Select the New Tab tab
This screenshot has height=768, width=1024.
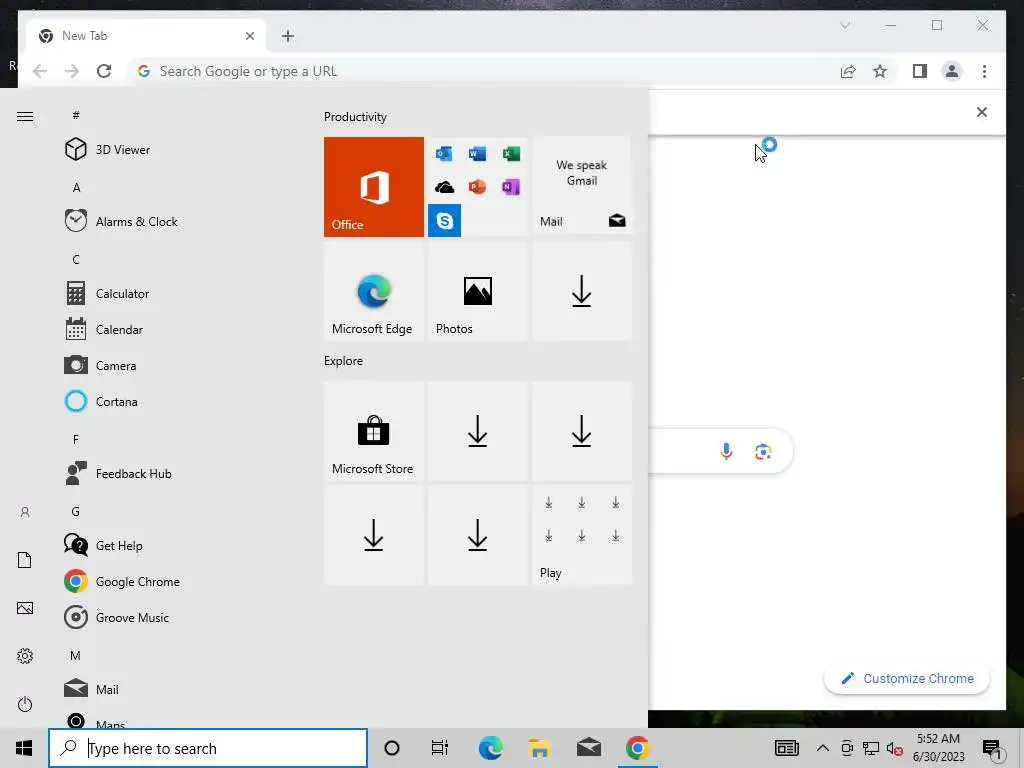(x=148, y=36)
